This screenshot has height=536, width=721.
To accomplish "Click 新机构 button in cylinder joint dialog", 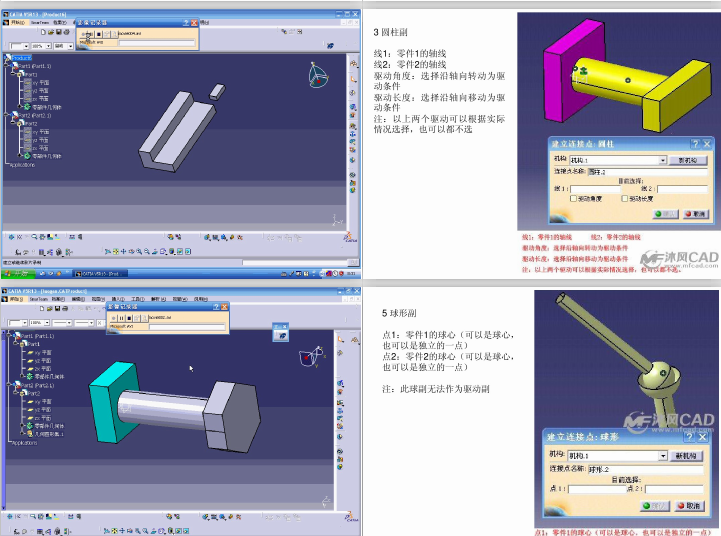I will tap(687, 160).
